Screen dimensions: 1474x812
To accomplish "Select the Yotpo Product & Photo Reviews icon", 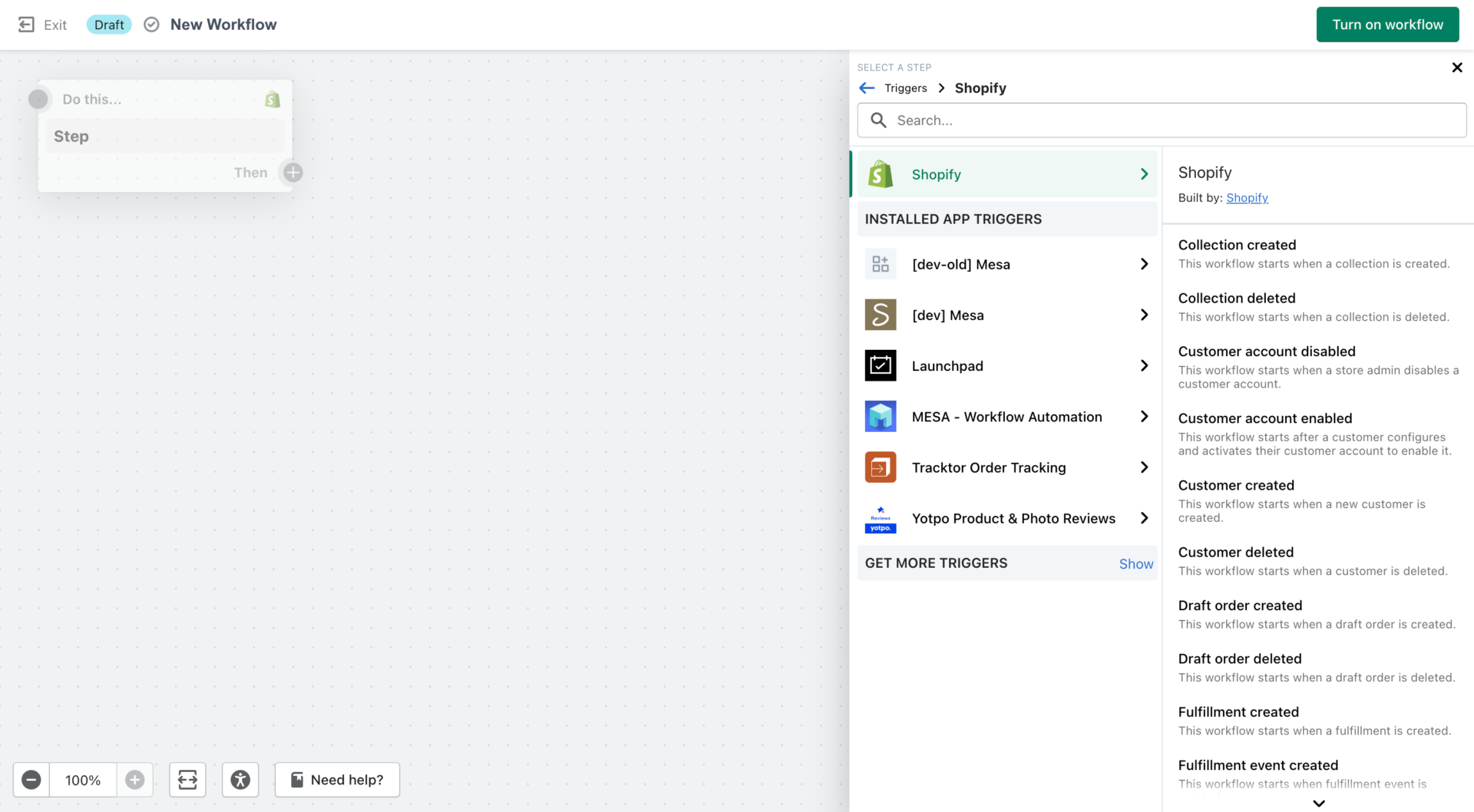I will point(880,518).
